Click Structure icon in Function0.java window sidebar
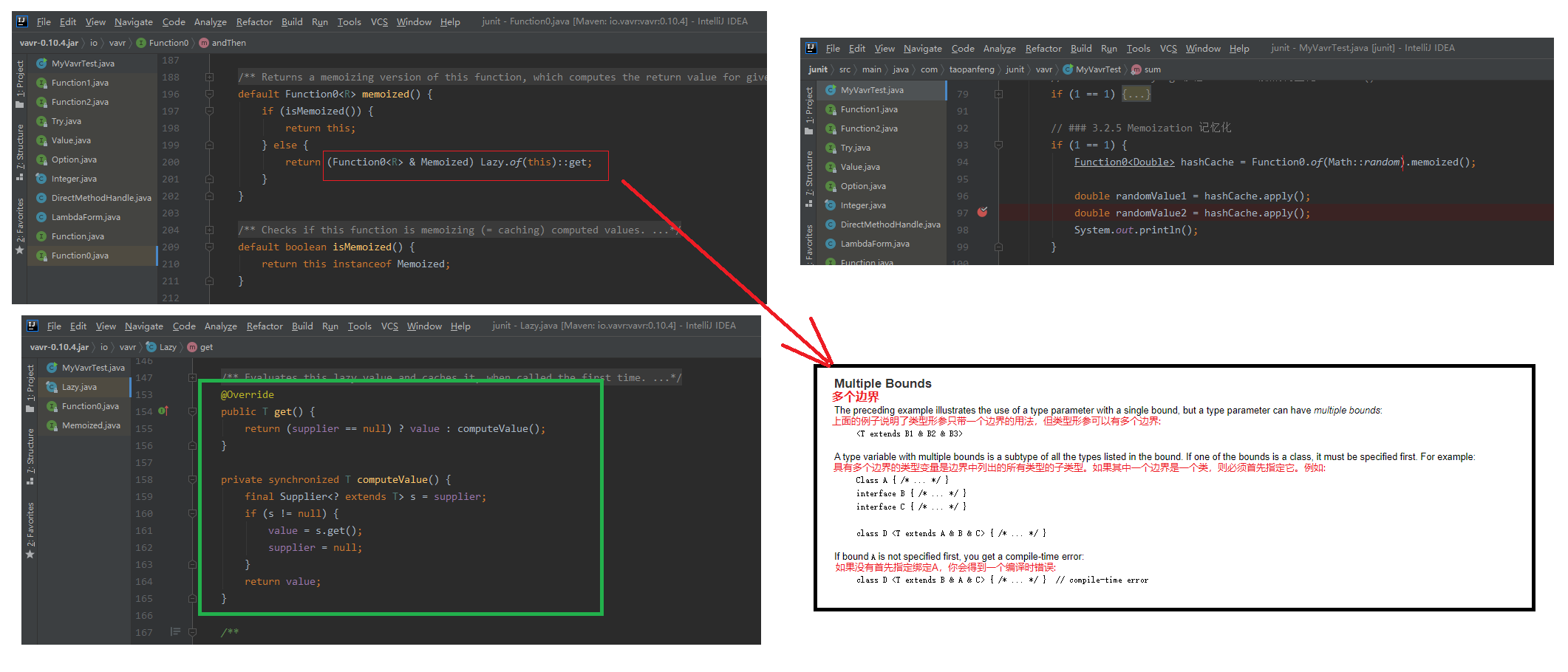 [20, 177]
